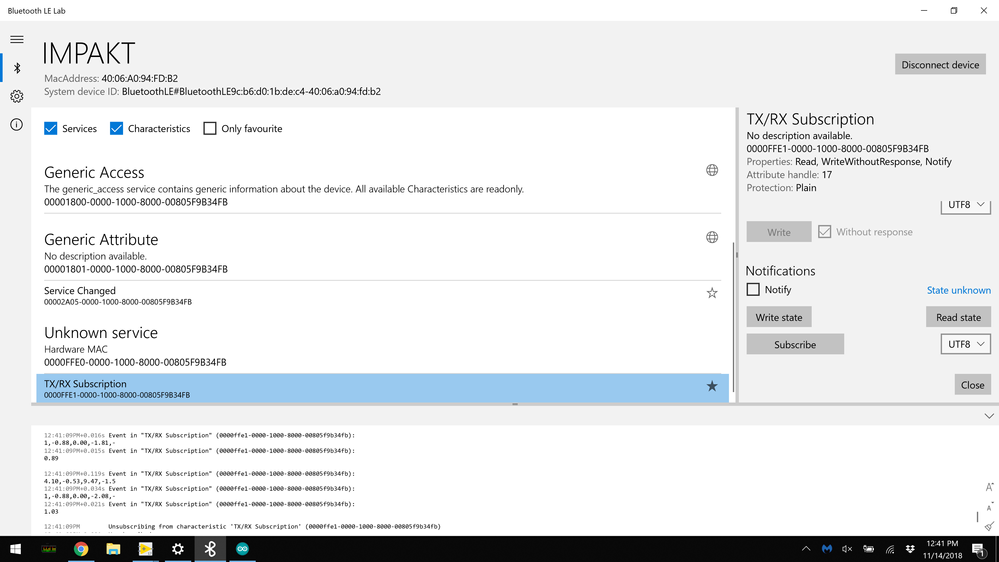
Task: Open the info page icon in sidebar
Action: pyautogui.click(x=17, y=124)
